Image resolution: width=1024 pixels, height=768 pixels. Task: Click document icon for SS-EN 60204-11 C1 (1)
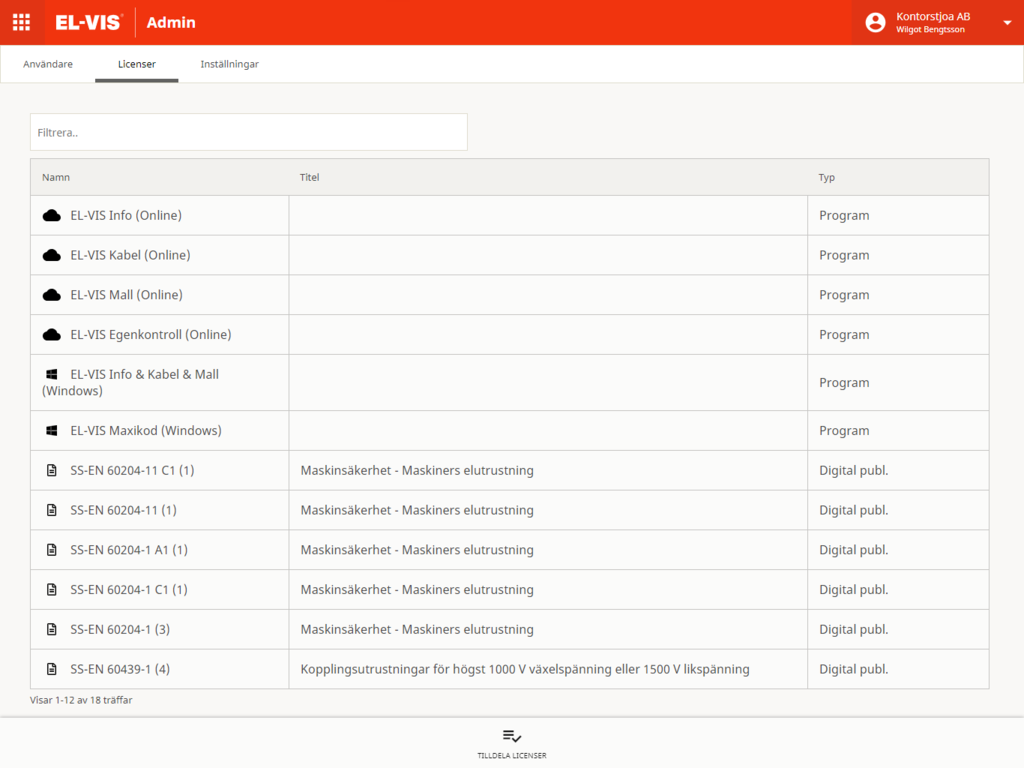coord(52,470)
